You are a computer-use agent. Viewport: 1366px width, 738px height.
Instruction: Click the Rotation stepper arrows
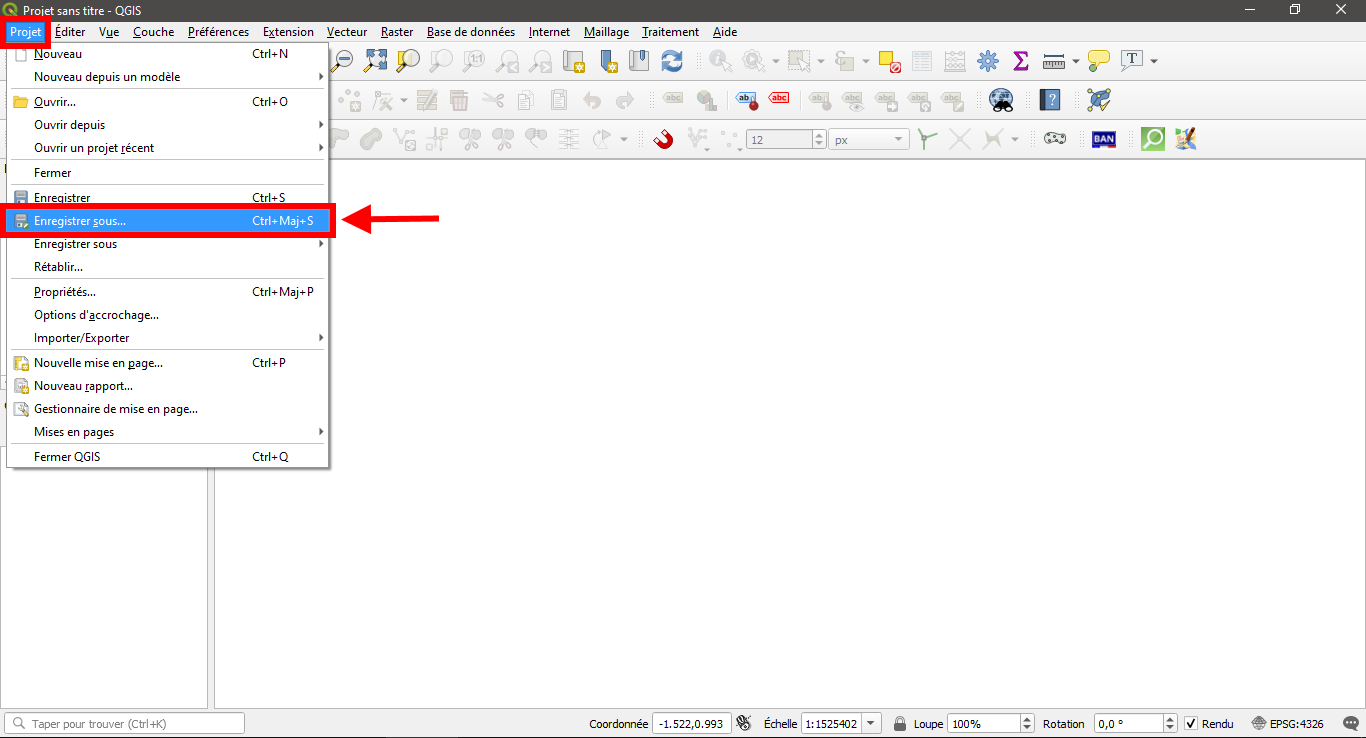[1170, 723]
